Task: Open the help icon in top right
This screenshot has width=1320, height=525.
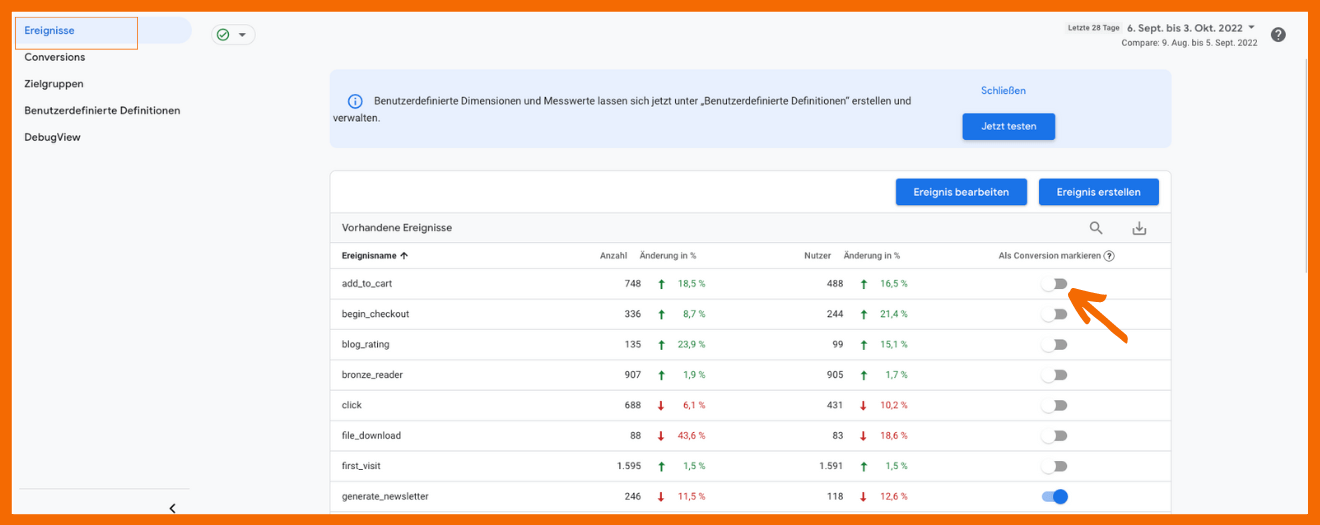Action: [x=1278, y=35]
